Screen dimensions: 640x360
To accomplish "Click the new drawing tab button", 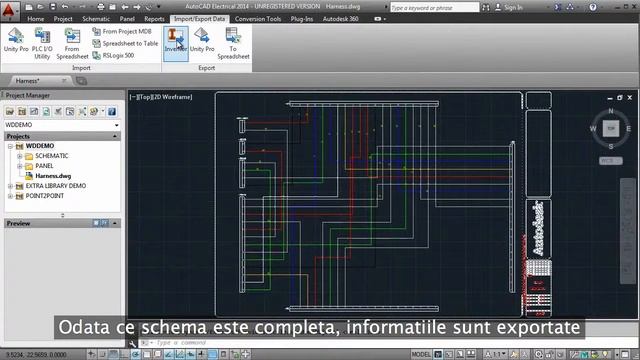I will point(81,81).
